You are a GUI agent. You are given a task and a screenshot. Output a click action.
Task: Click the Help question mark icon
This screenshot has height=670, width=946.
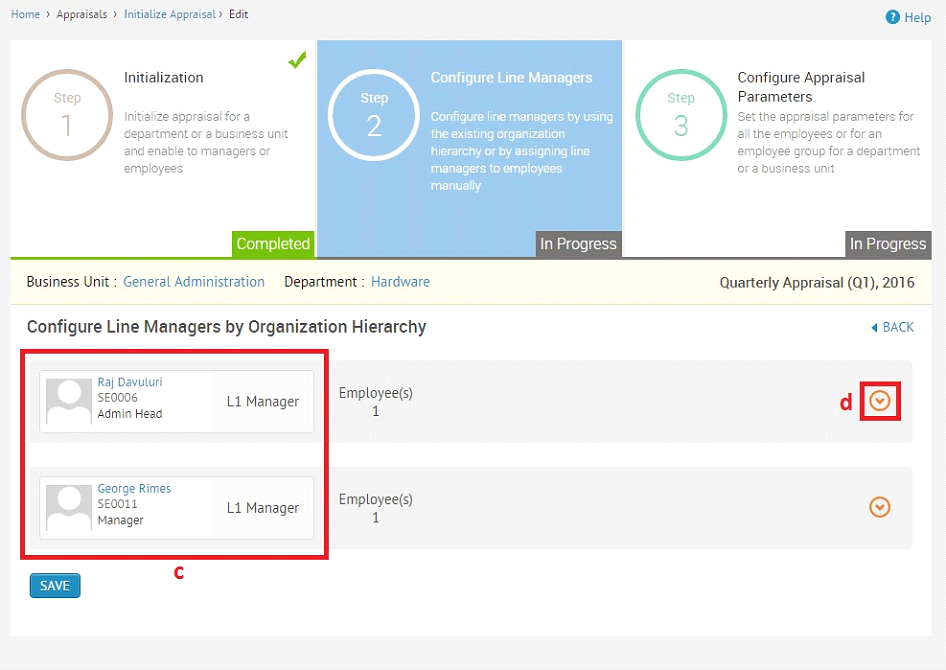pos(892,17)
